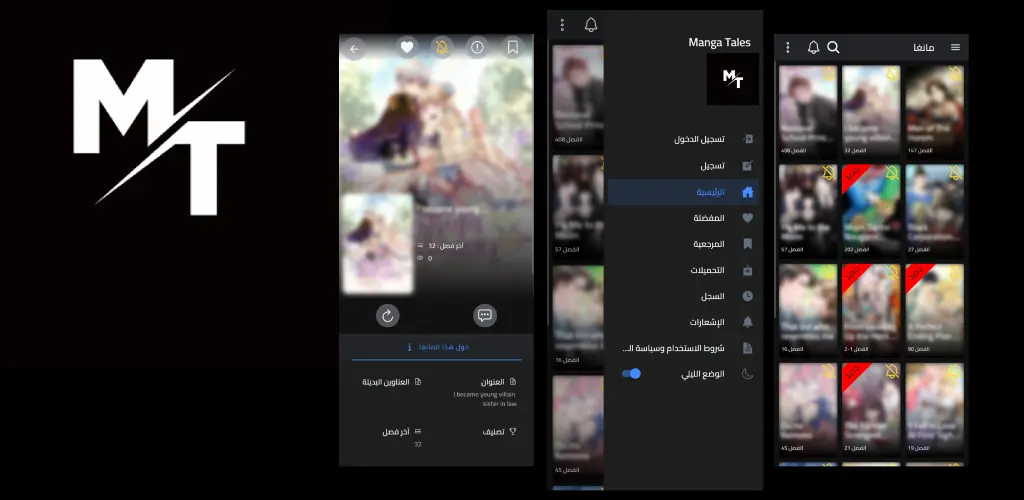Click the search magnifier on the مانغا screen
The height and width of the screenshot is (500, 1024).
pos(833,48)
